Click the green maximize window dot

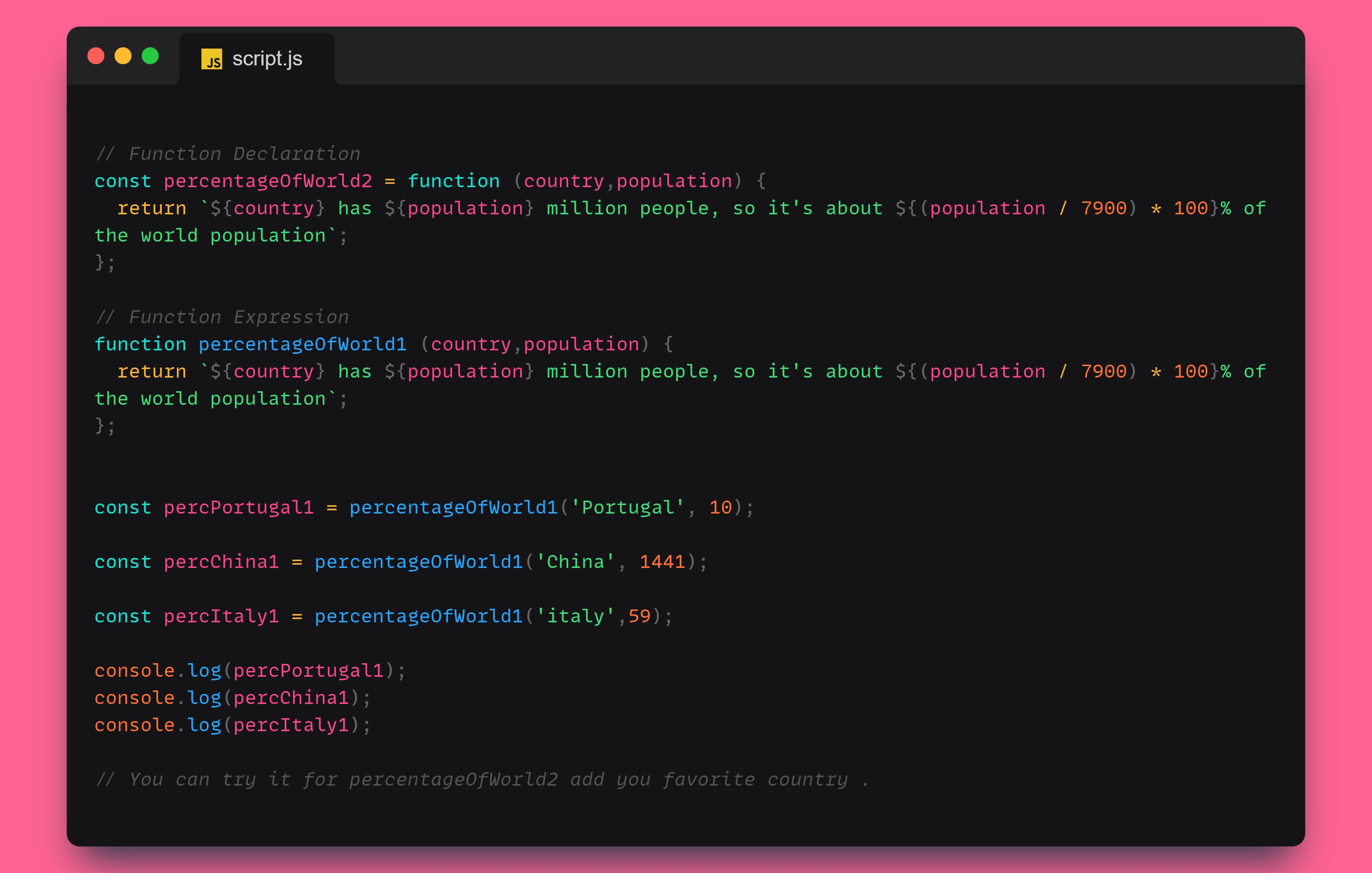coord(150,56)
